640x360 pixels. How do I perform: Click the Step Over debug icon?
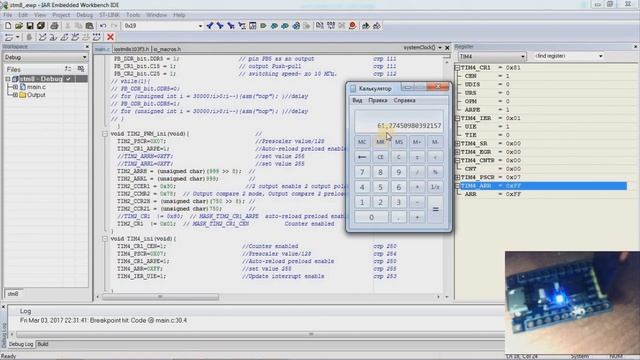click(42, 37)
